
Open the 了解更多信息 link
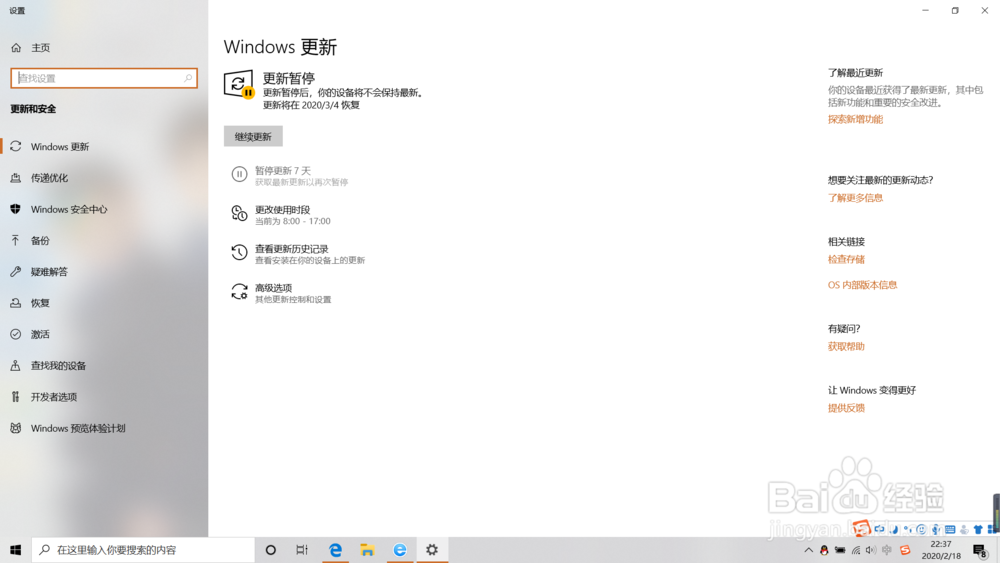click(855, 198)
